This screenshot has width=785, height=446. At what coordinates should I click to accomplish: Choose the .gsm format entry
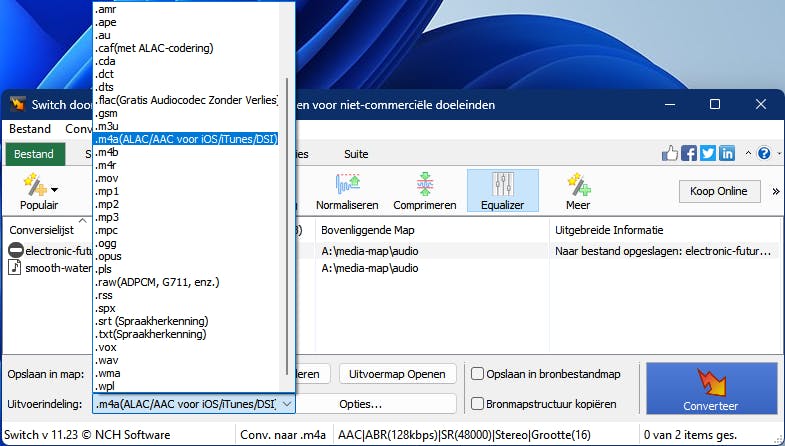186,113
